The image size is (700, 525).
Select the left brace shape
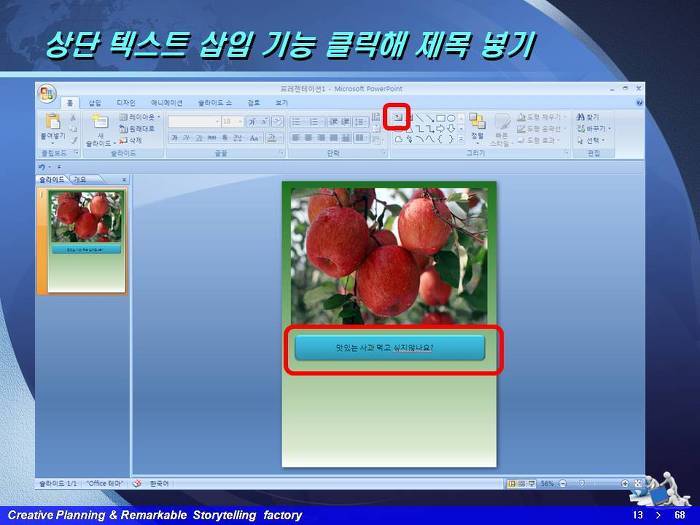(x=441, y=139)
